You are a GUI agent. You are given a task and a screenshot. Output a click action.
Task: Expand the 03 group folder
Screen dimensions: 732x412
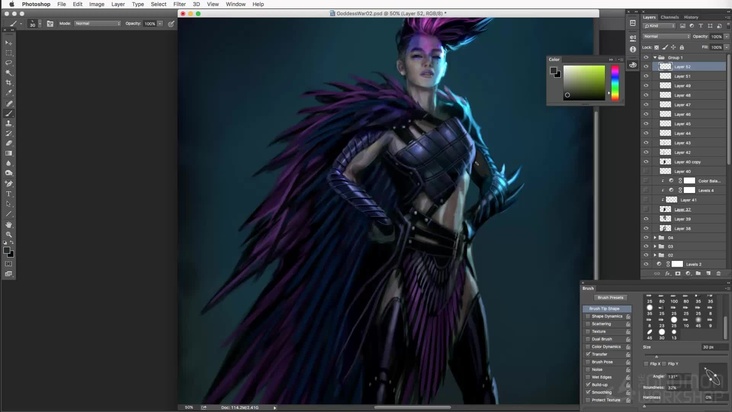pyautogui.click(x=655, y=246)
